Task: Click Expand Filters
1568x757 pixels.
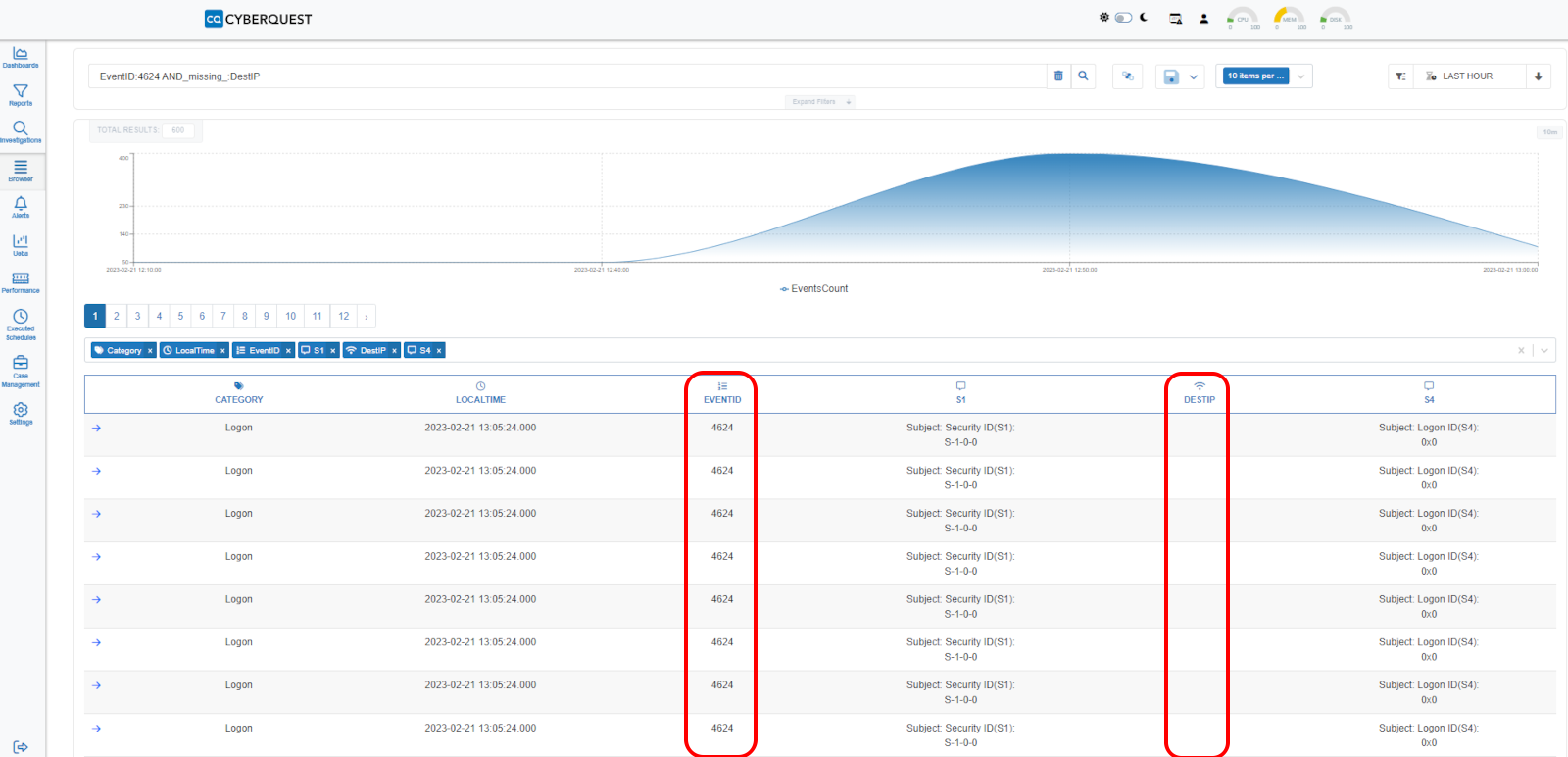Action: point(819,101)
